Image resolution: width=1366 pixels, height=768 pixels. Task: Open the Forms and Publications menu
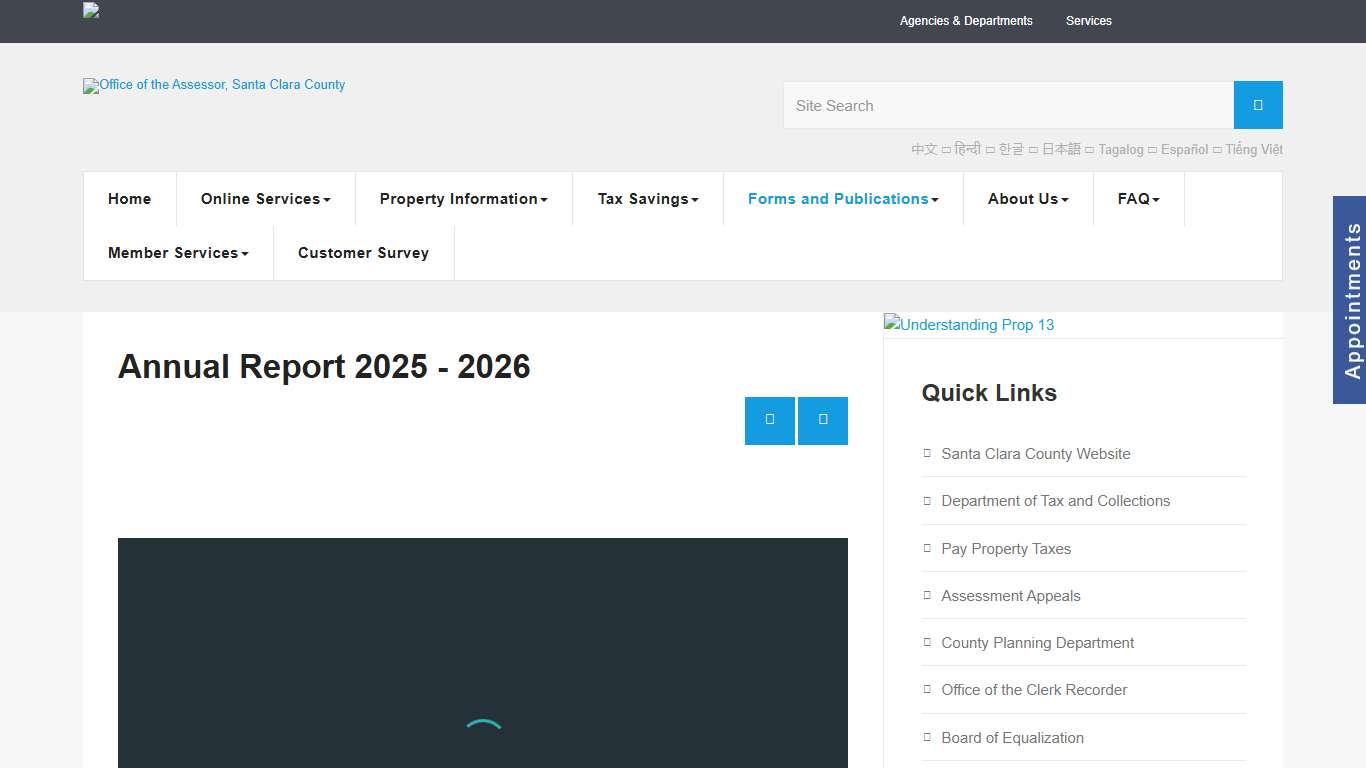[x=842, y=198]
